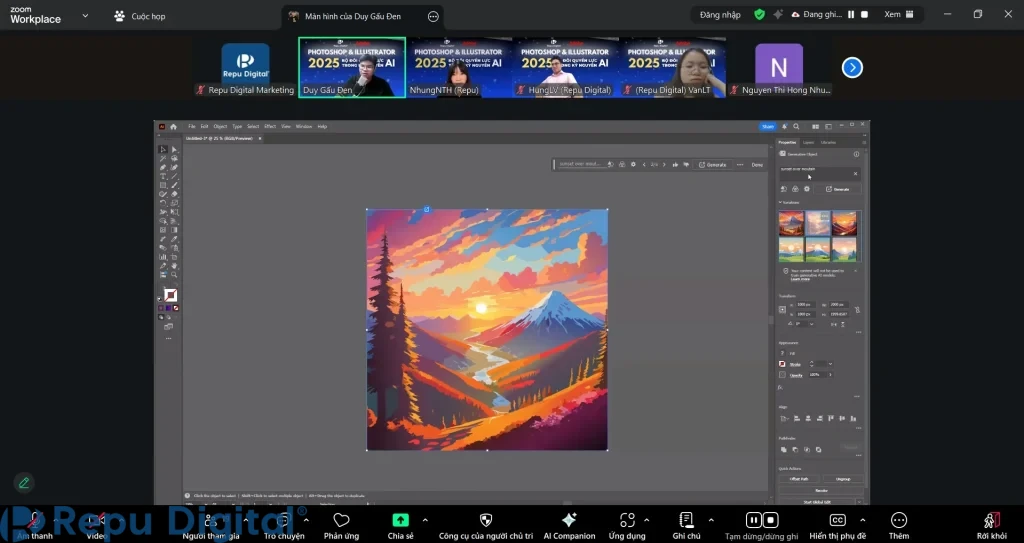1024x543 pixels.
Task: Click the Properties panel generation settings gear
Action: [806, 188]
